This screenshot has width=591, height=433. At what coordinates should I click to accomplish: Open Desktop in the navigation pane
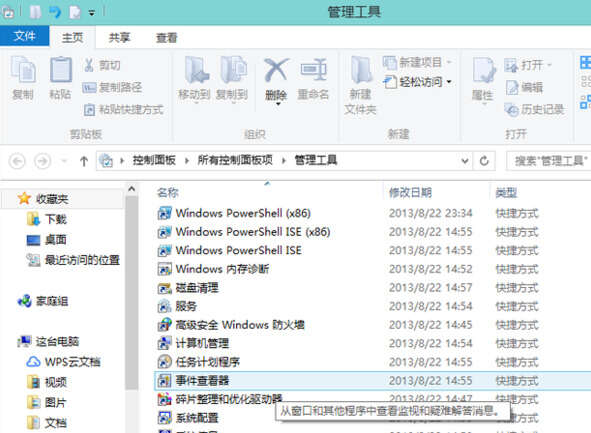[x=55, y=239]
